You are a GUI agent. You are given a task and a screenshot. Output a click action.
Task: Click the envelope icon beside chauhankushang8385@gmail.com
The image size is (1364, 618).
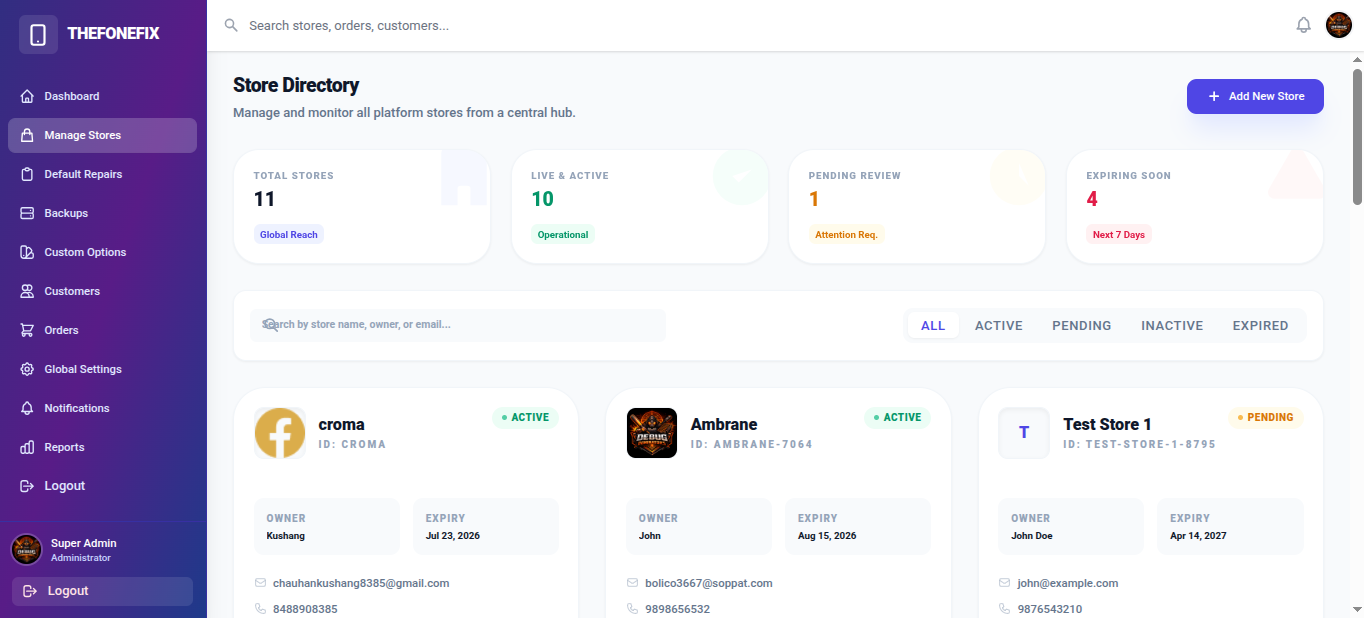261,583
